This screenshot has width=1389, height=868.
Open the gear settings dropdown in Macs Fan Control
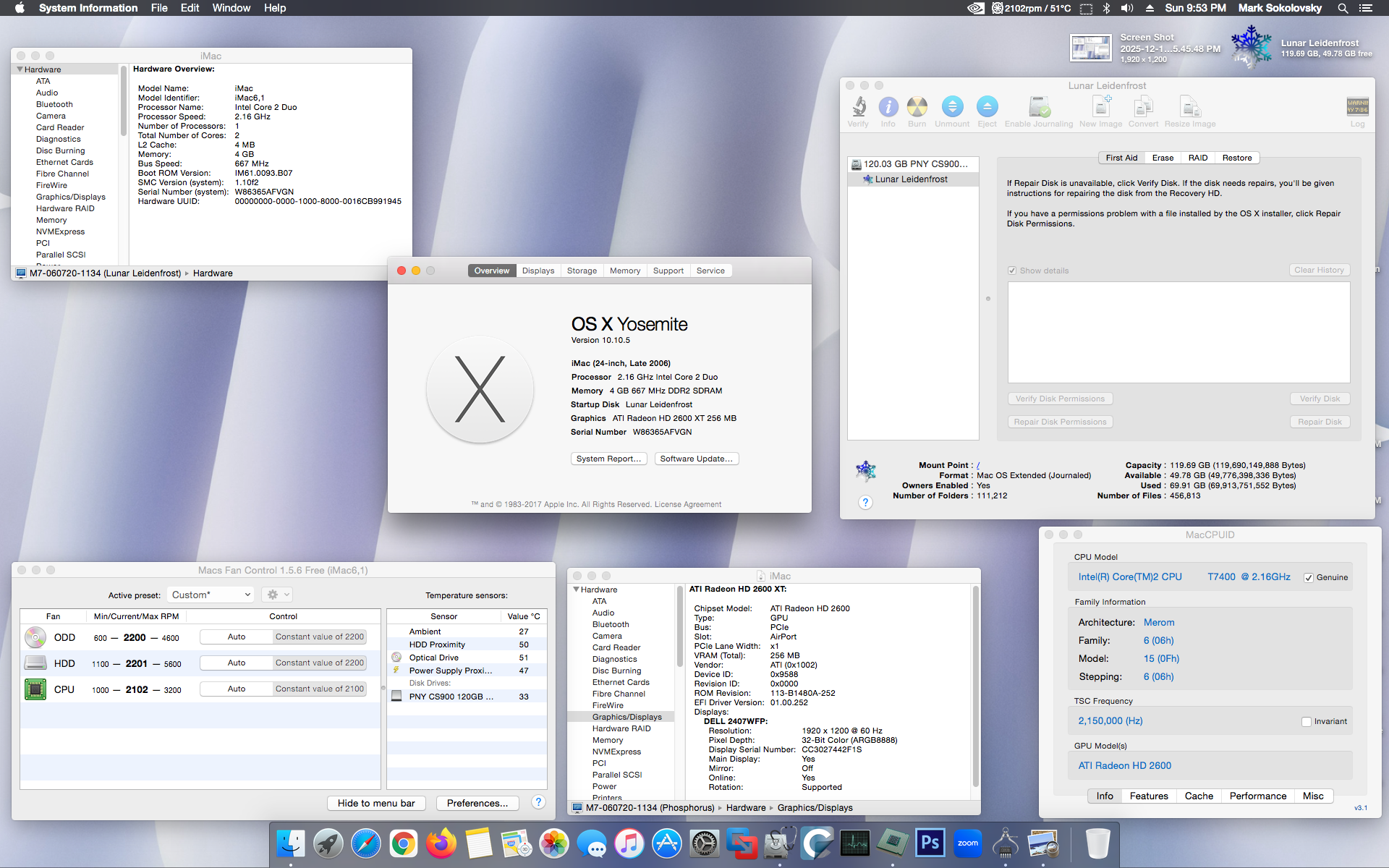coord(276,594)
